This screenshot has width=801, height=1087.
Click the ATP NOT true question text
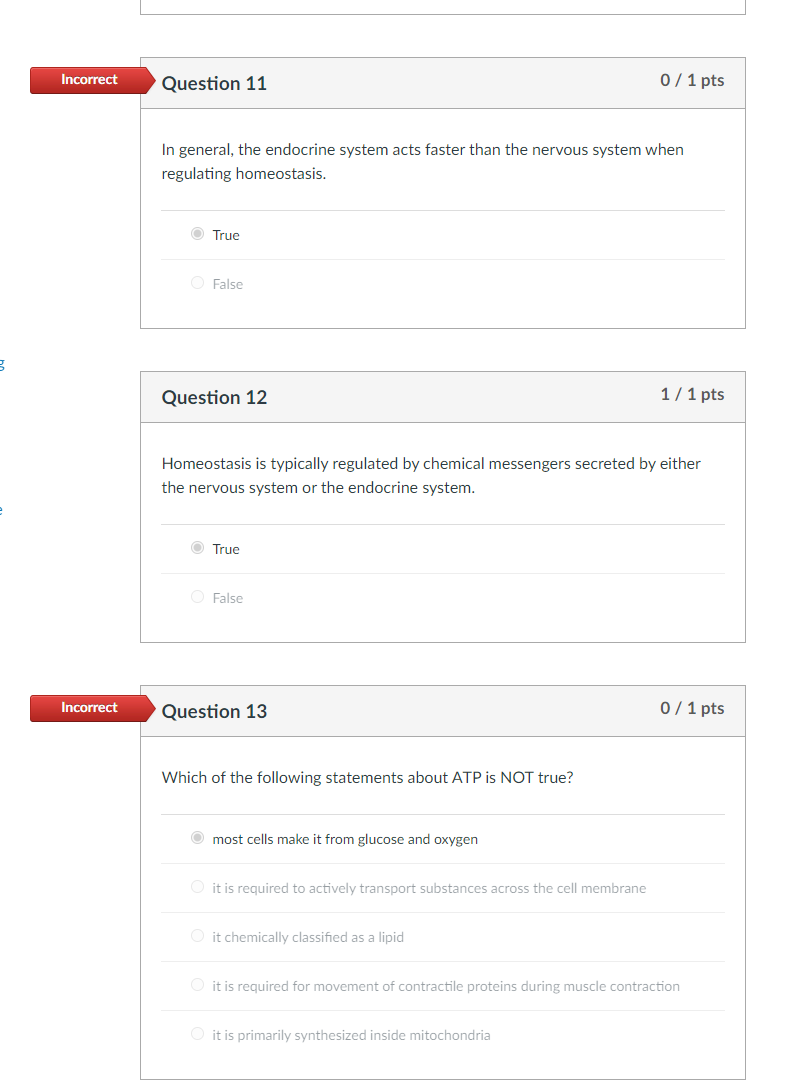[368, 778]
